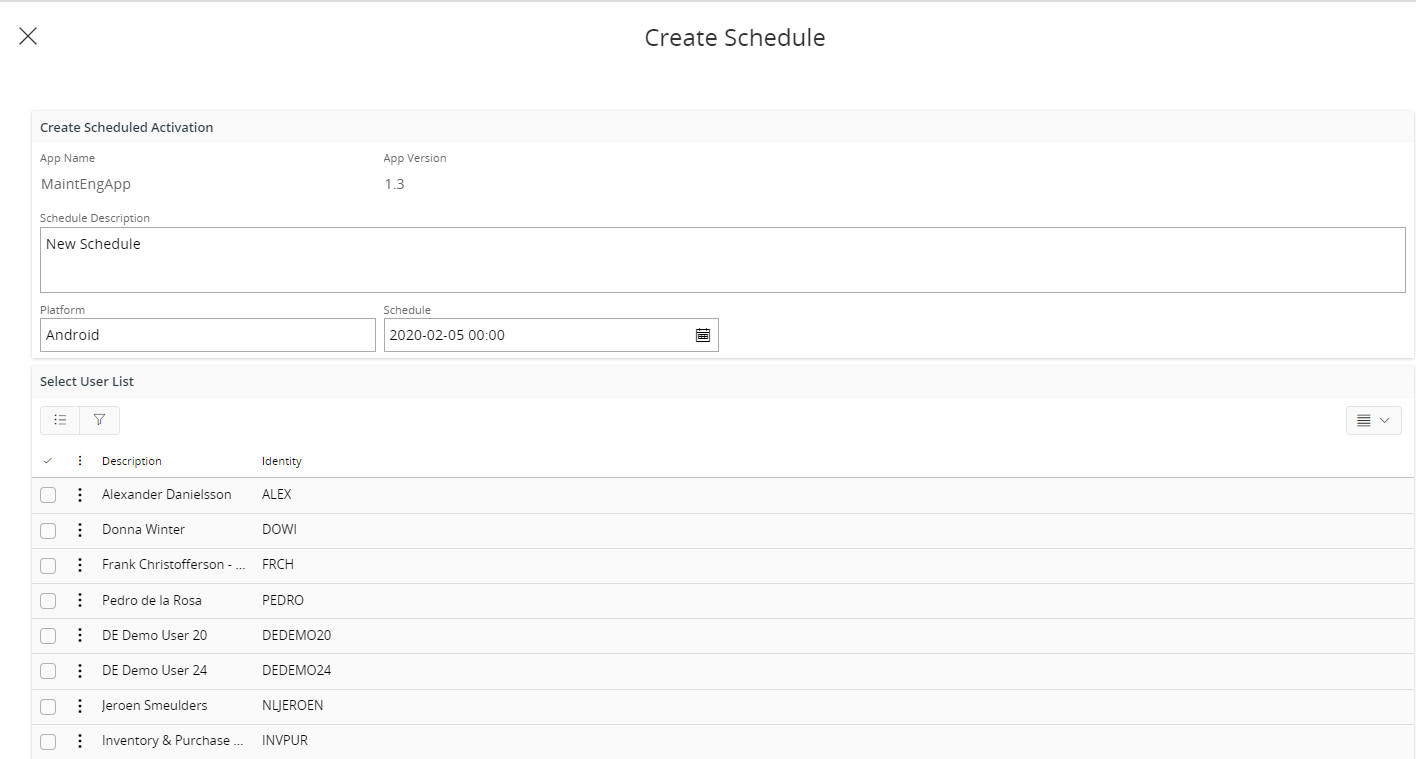1416x759 pixels.
Task: Expand the table density view dropdown
Action: click(x=1373, y=420)
